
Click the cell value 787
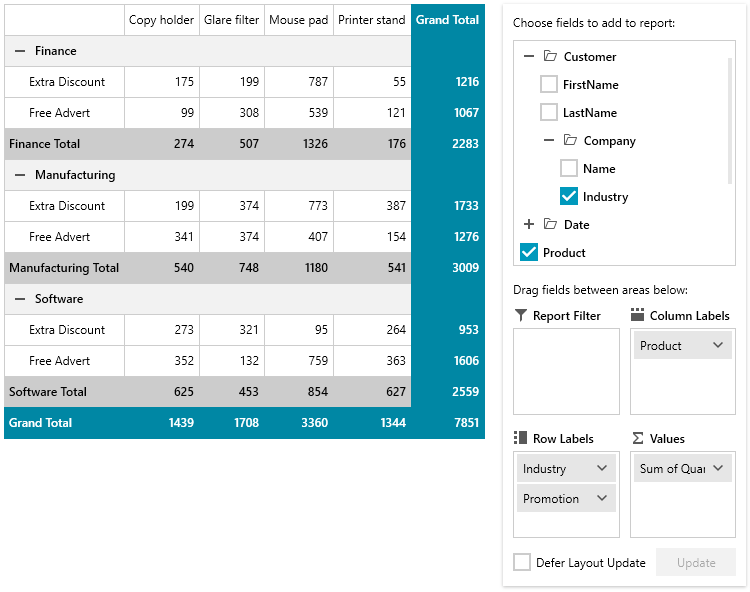tap(318, 82)
